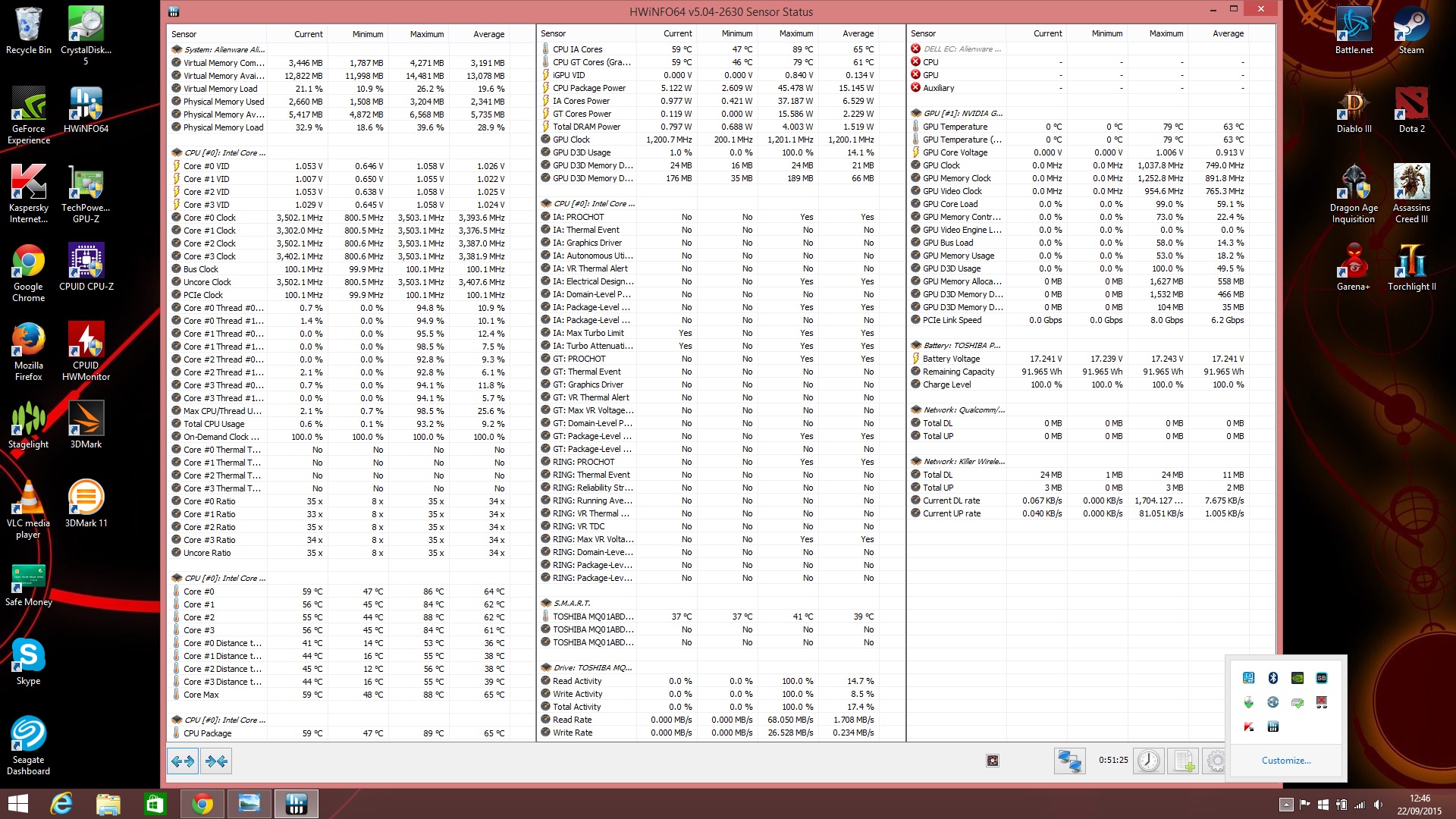
Task: Click the Sound Blaster SB tray icon
Action: 1322,678
